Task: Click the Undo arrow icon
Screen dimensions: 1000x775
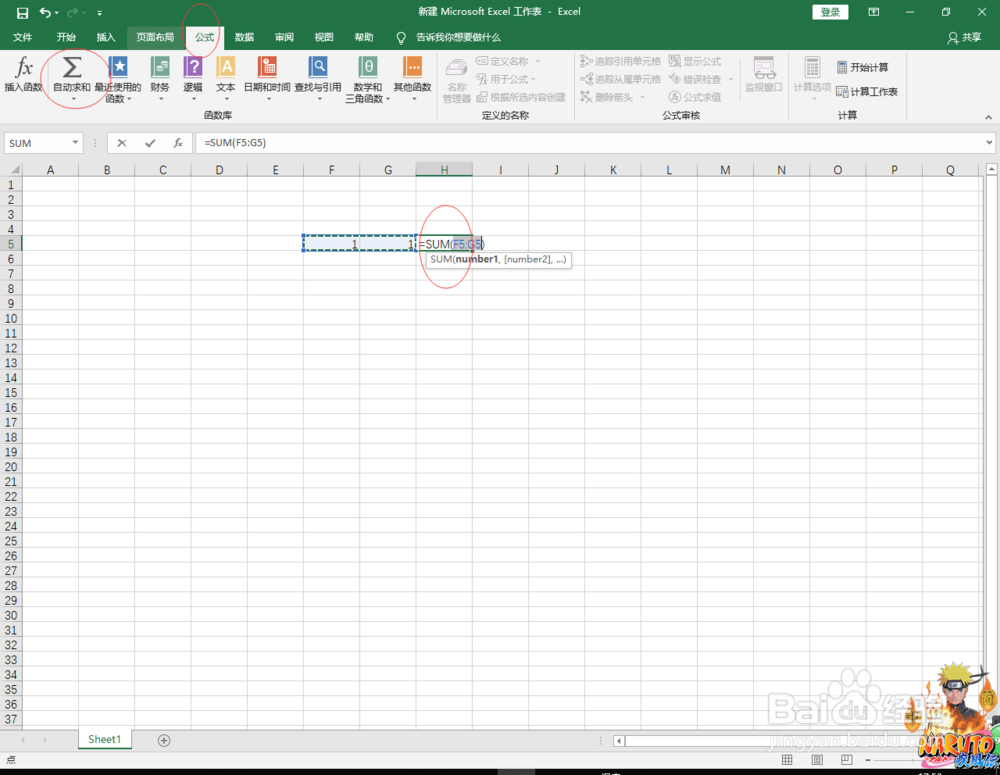Action: [45, 12]
